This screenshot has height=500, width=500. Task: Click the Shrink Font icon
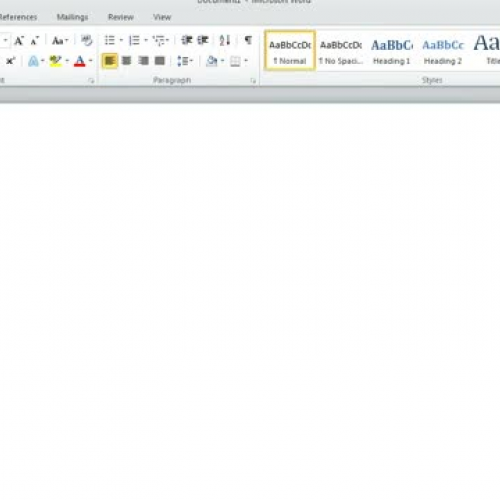(x=35, y=41)
